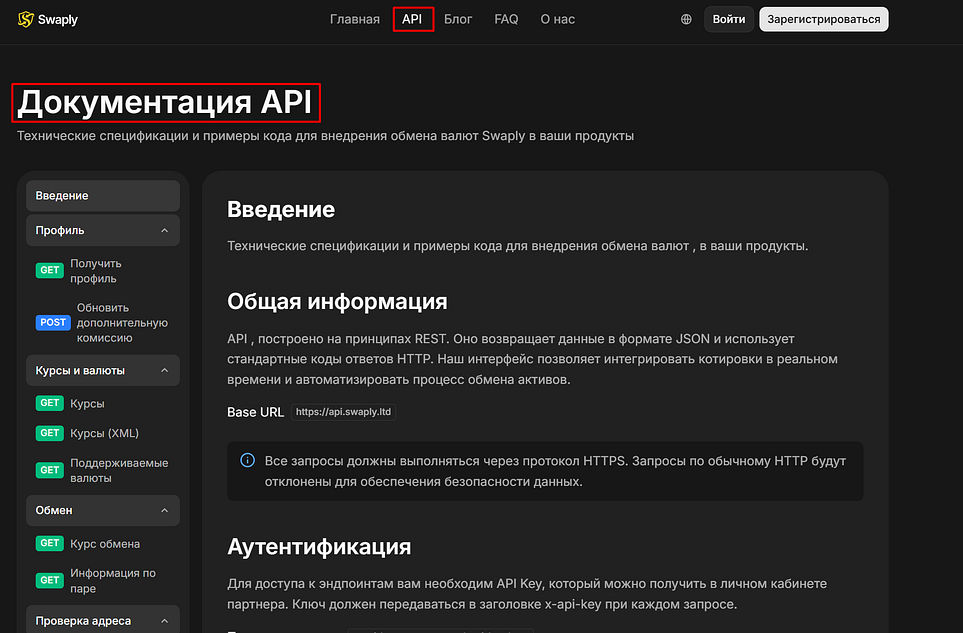Viewport: 963px width, 633px height.
Task: Click the Обмен section header label
Action: pos(54,510)
